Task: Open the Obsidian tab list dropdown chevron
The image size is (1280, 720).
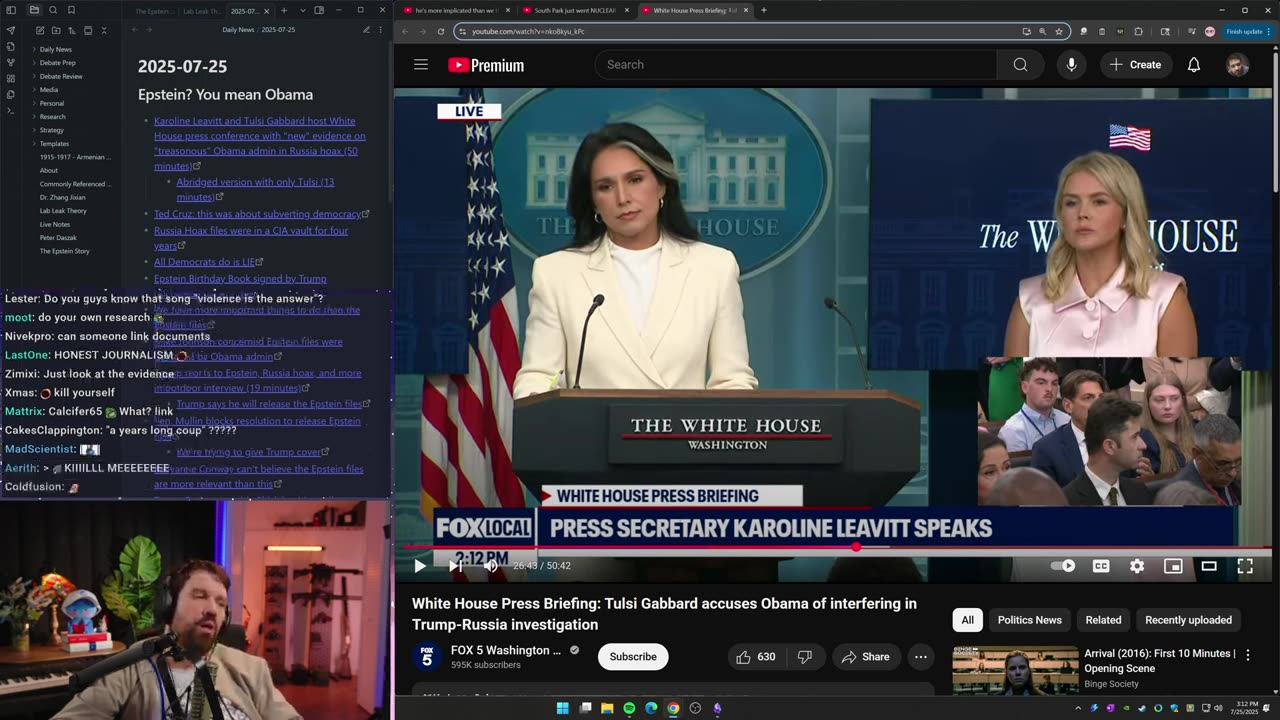Action: pos(301,10)
